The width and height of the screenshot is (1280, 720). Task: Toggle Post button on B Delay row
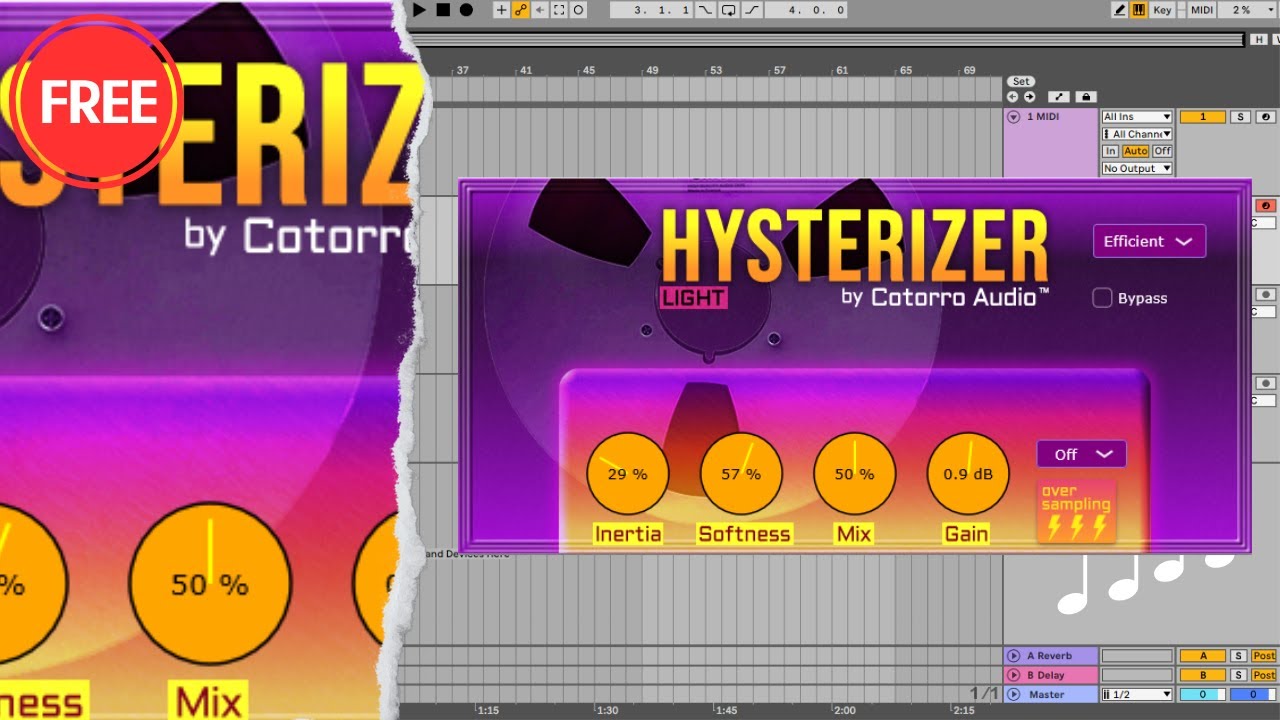click(x=1264, y=675)
